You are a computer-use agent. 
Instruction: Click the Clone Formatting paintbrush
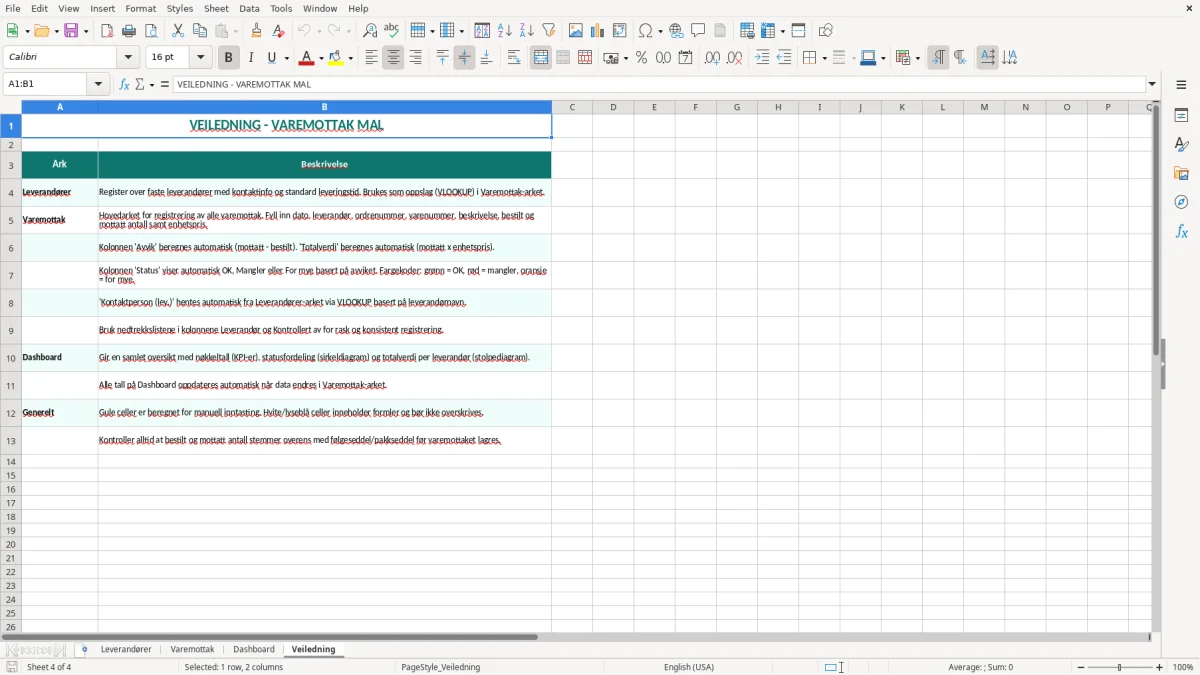tap(256, 31)
